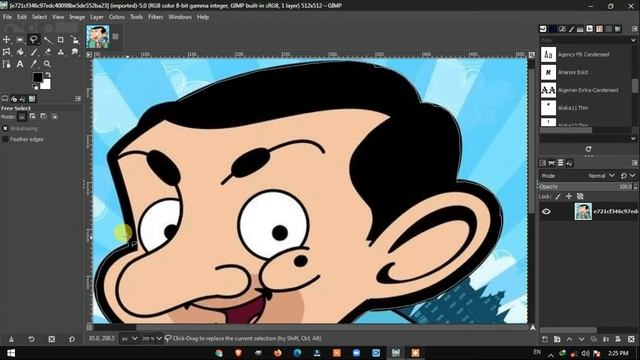640x360 pixels.
Task: Click the lock alpha channel icon
Action: (580, 196)
